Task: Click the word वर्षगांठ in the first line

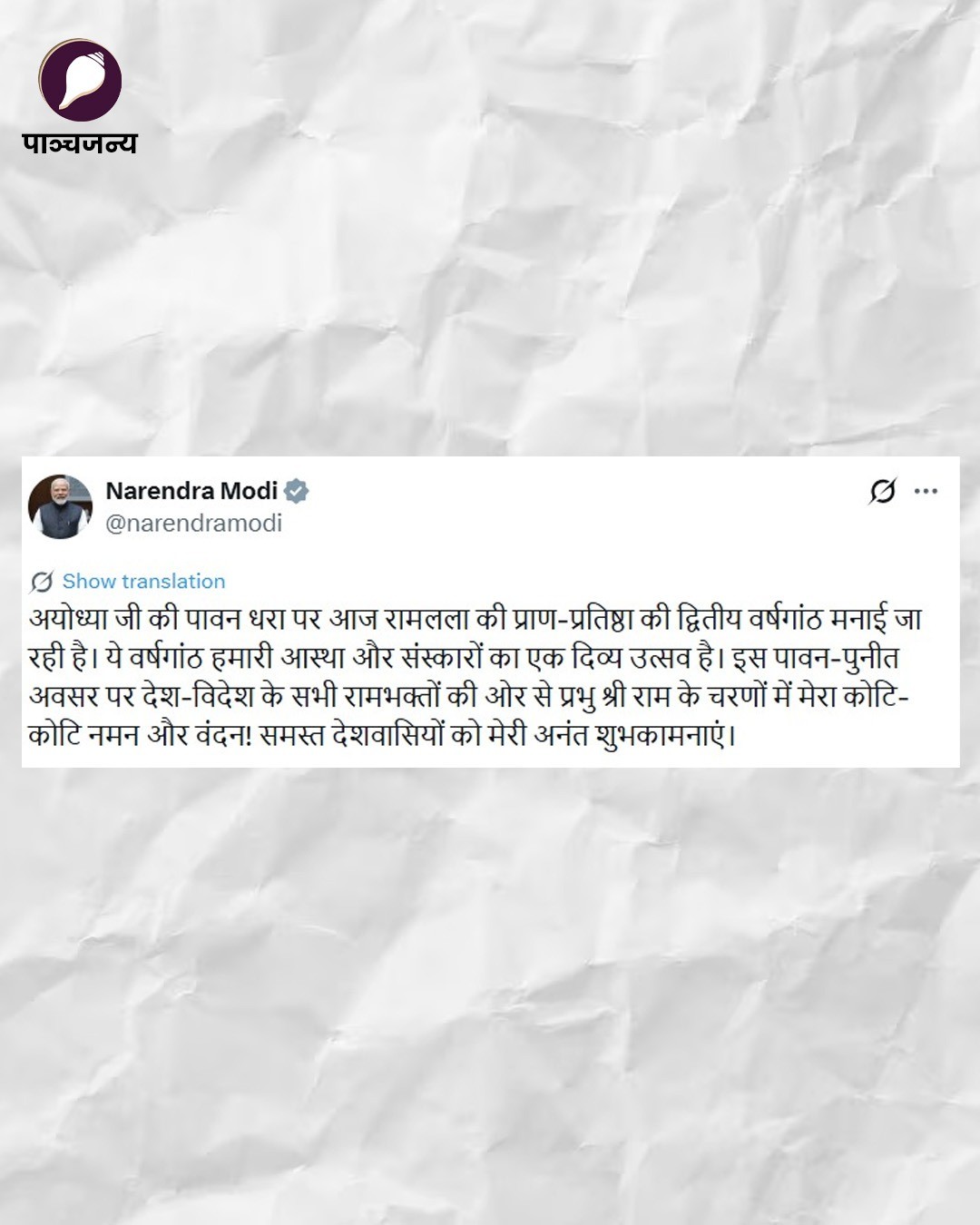Action: (786, 620)
